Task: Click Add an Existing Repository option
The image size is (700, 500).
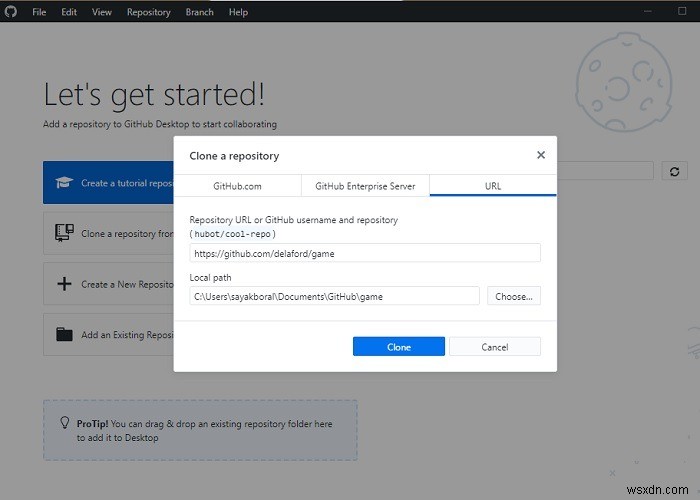Action: 108,334
